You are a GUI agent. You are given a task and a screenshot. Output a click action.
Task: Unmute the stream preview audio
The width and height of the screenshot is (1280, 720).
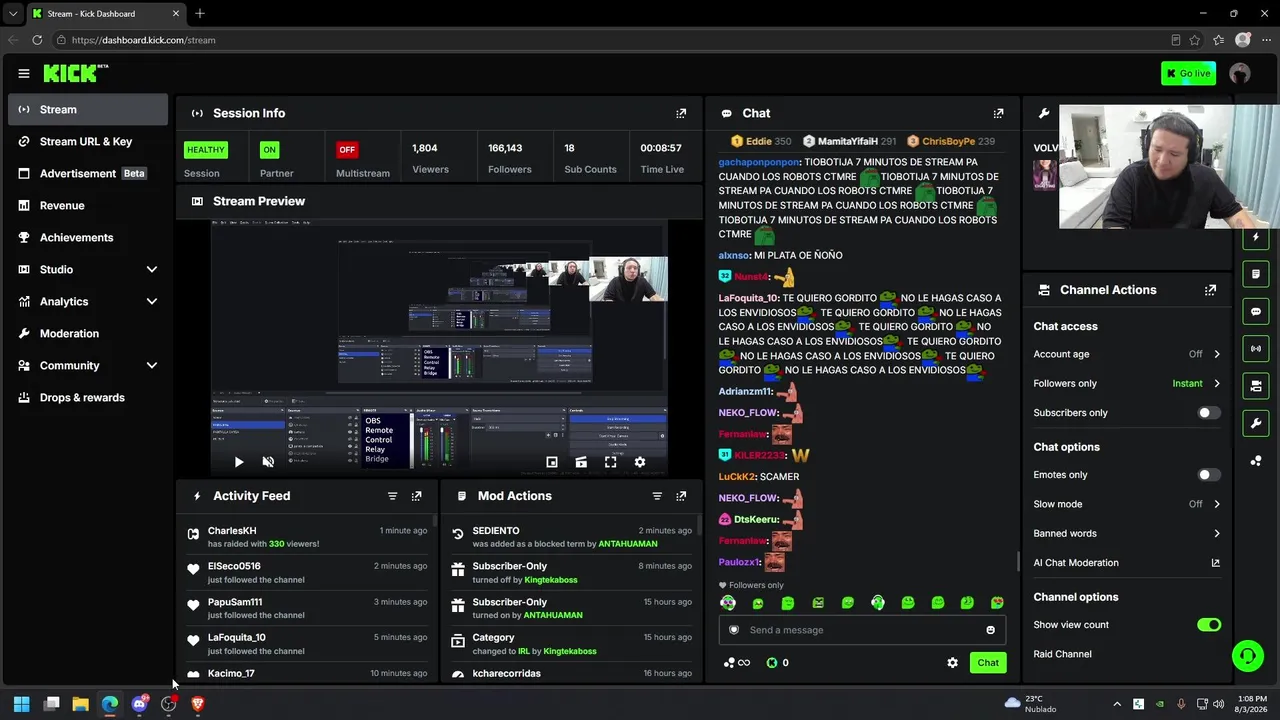coord(268,462)
